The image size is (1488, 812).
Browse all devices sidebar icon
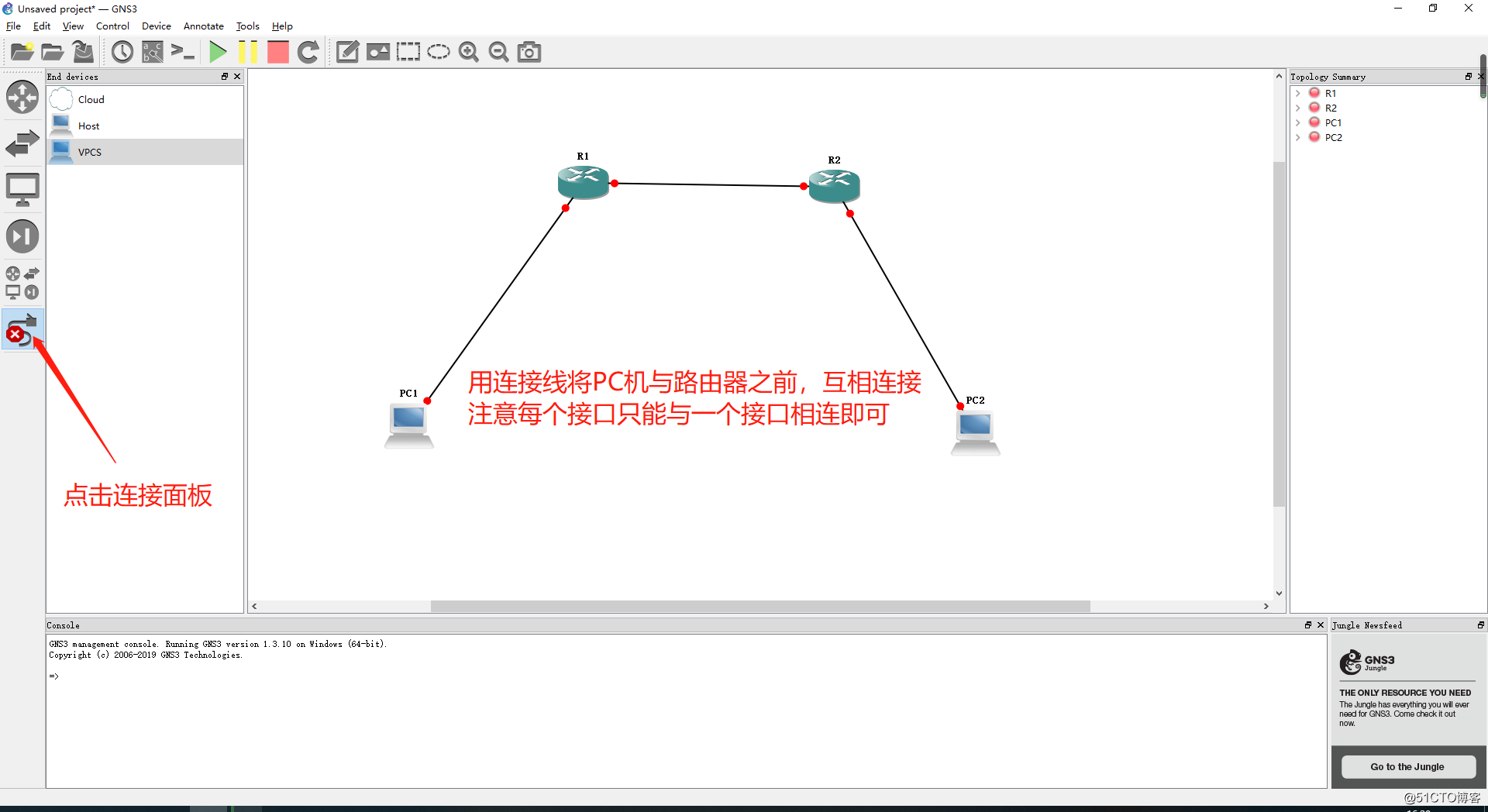coord(22,283)
